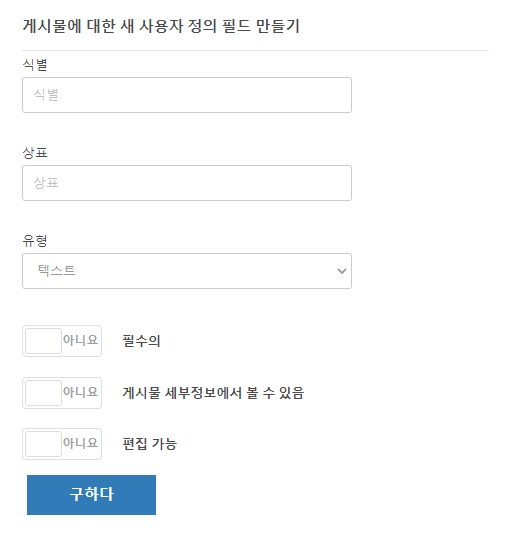Image resolution: width=527 pixels, height=534 pixels.
Task: Click the white knob of the 편집 가능 switch
Action: 43,444
